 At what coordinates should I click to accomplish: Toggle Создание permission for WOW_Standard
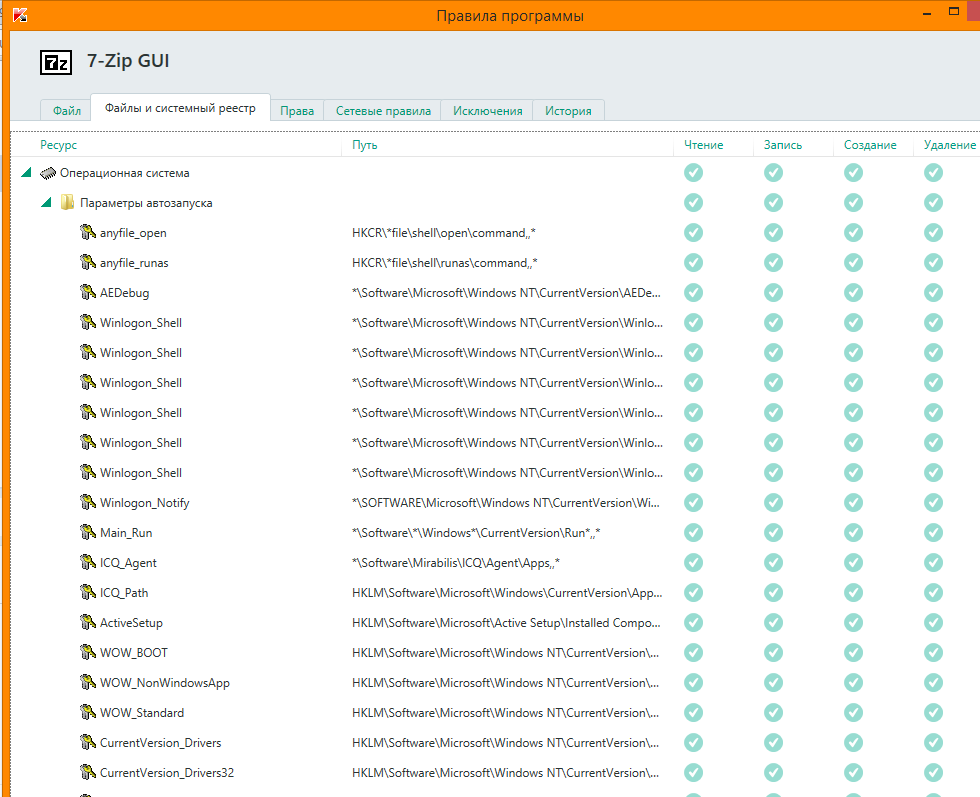pos(853,713)
